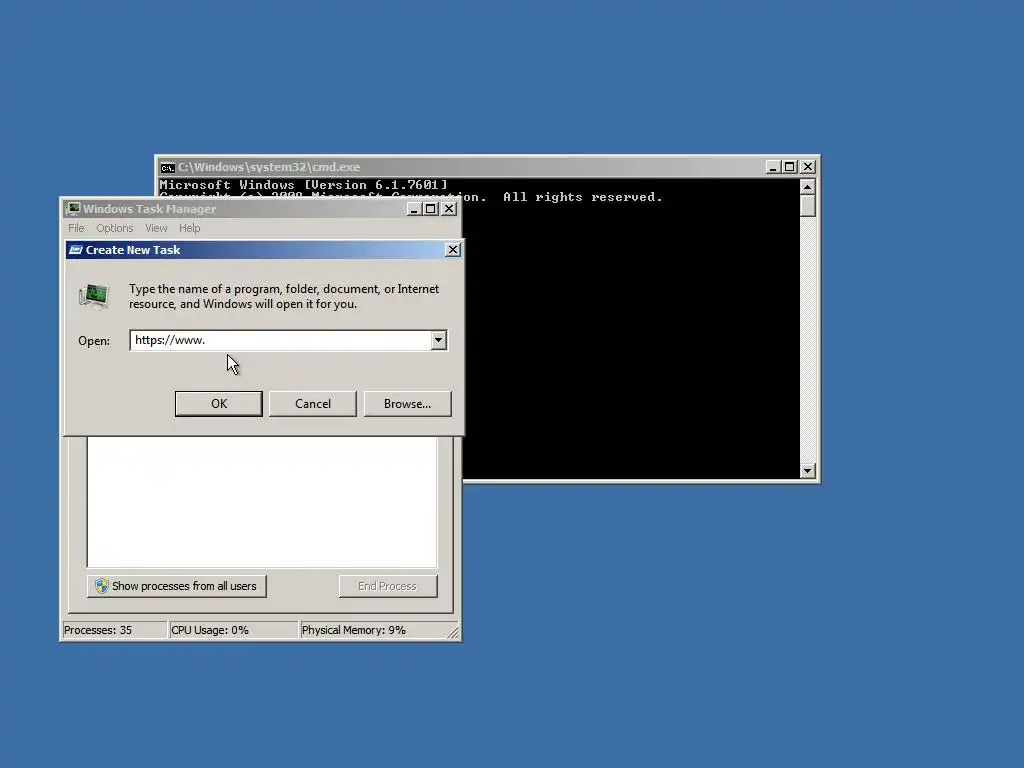Click the cmd.exe title bar icon

click(168, 168)
